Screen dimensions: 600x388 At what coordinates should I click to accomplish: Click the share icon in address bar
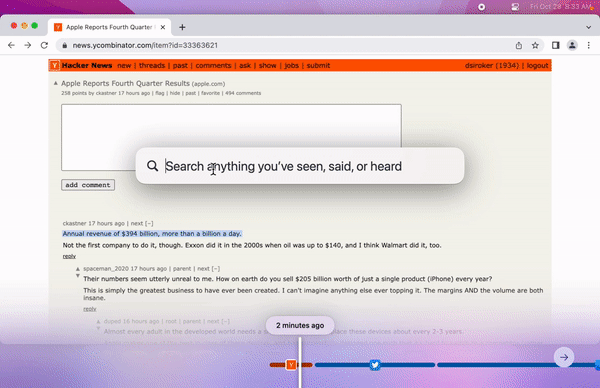click(518, 45)
